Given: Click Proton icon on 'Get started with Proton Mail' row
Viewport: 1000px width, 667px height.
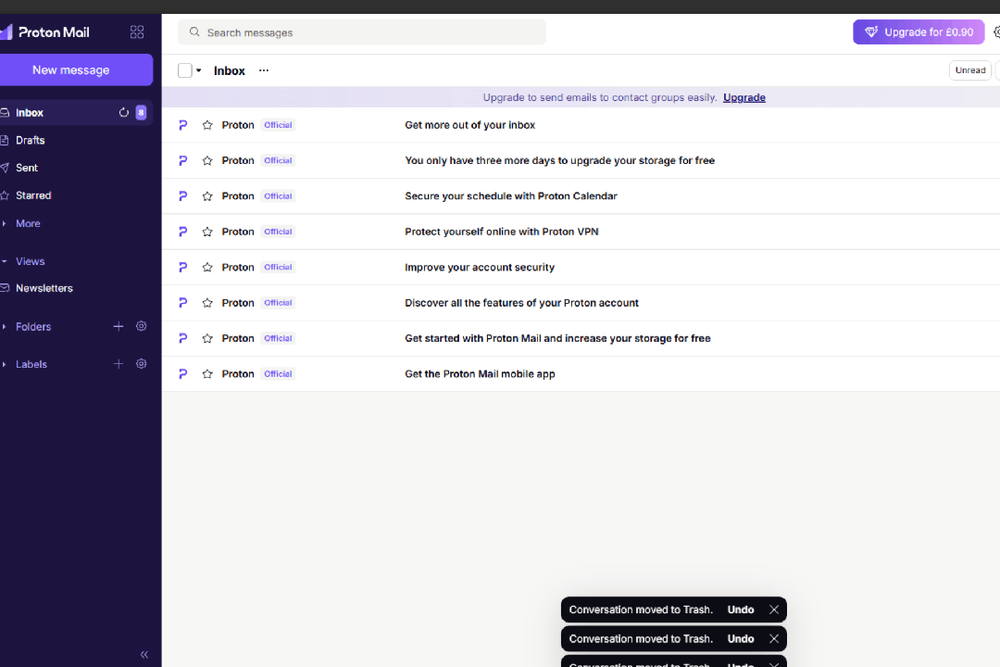Looking at the screenshot, I should [183, 338].
